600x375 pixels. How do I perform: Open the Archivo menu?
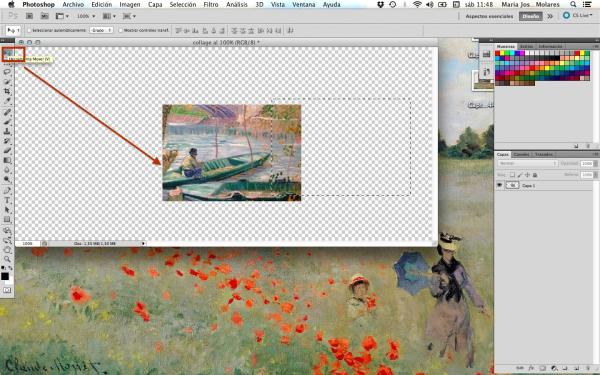click(x=73, y=5)
